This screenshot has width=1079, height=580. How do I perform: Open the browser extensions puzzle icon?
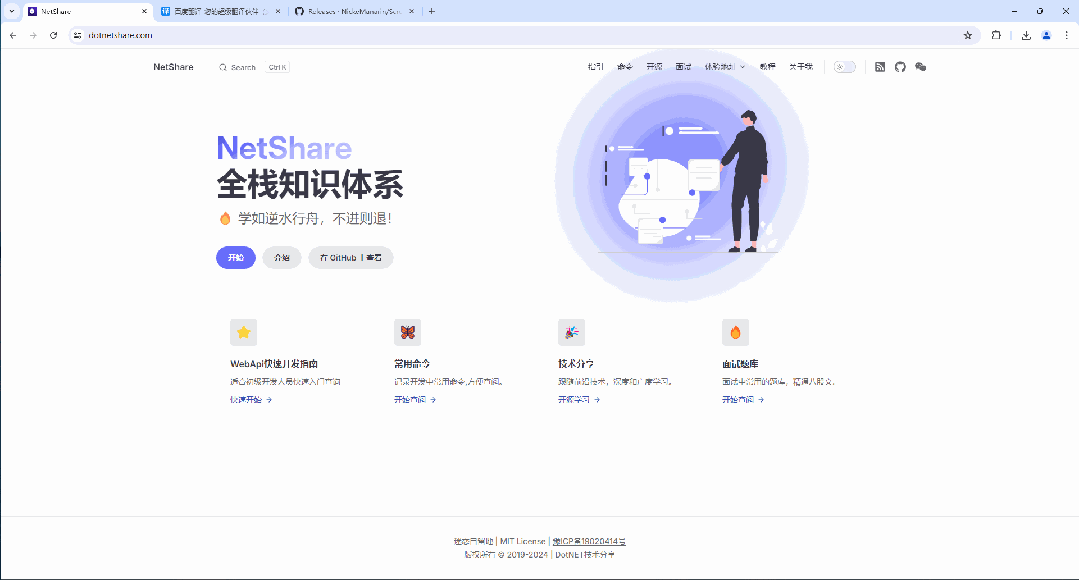click(996, 35)
